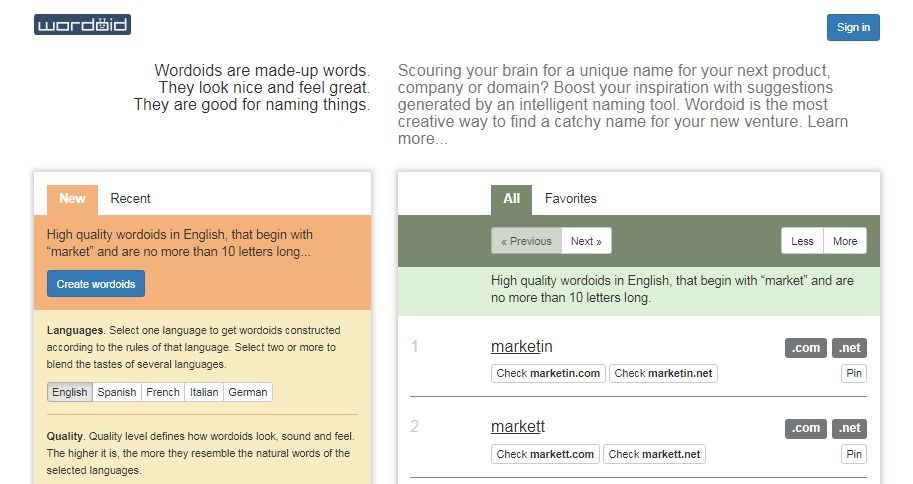
Task: Go to the Next results page
Action: (586, 241)
